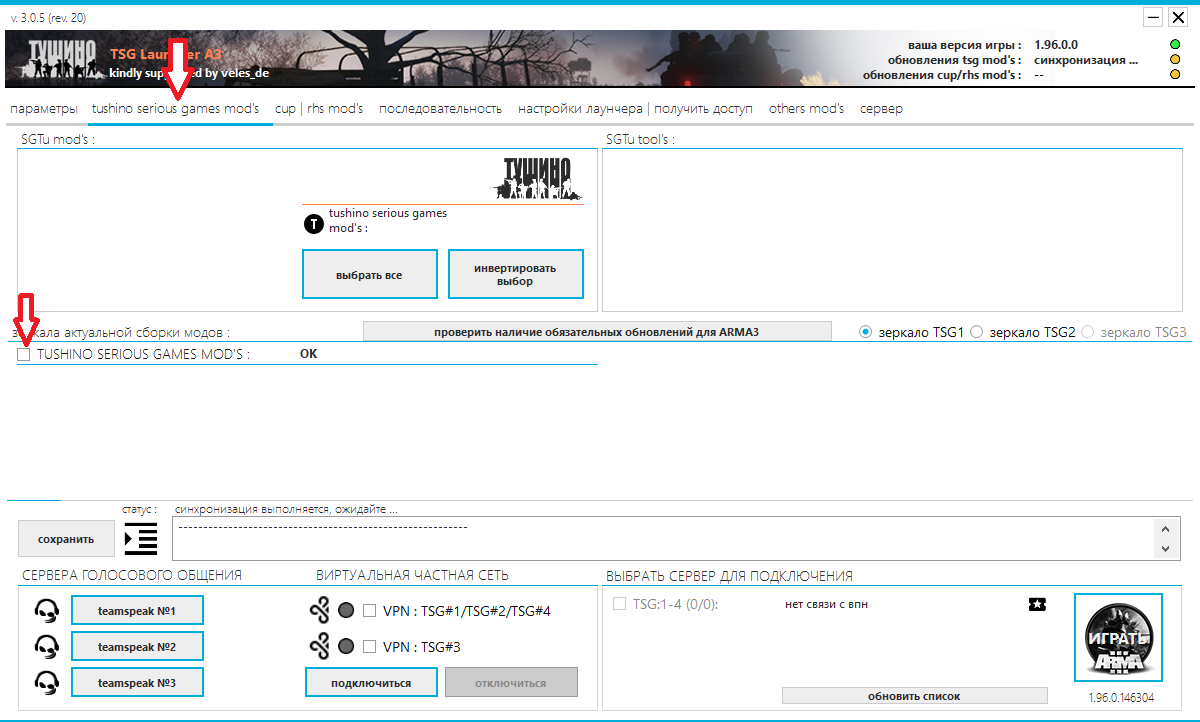The height and width of the screenshot is (722, 1200).
Task: Click проверить наличие обязательных обновлений для ARMA3
Action: pyautogui.click(x=597, y=331)
